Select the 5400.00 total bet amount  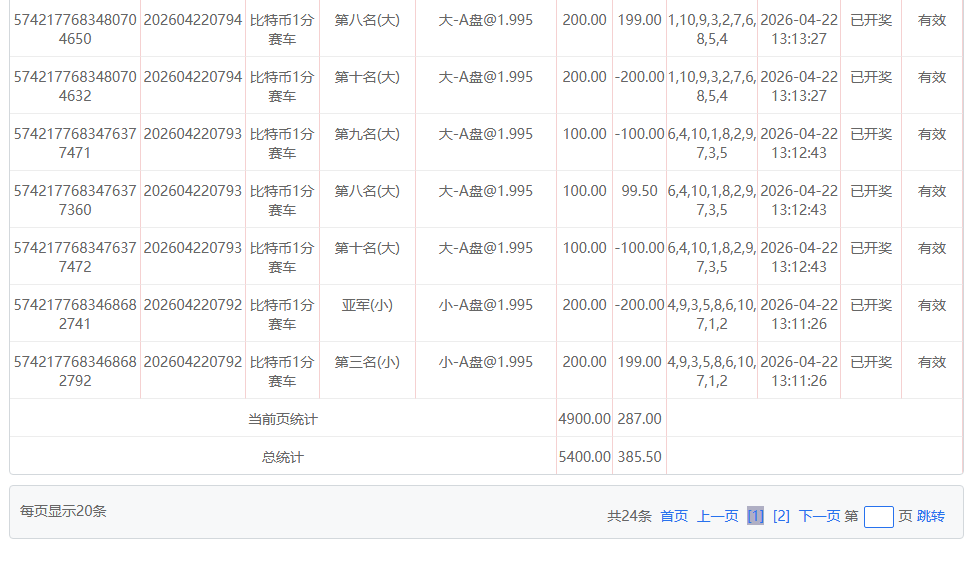coord(584,457)
